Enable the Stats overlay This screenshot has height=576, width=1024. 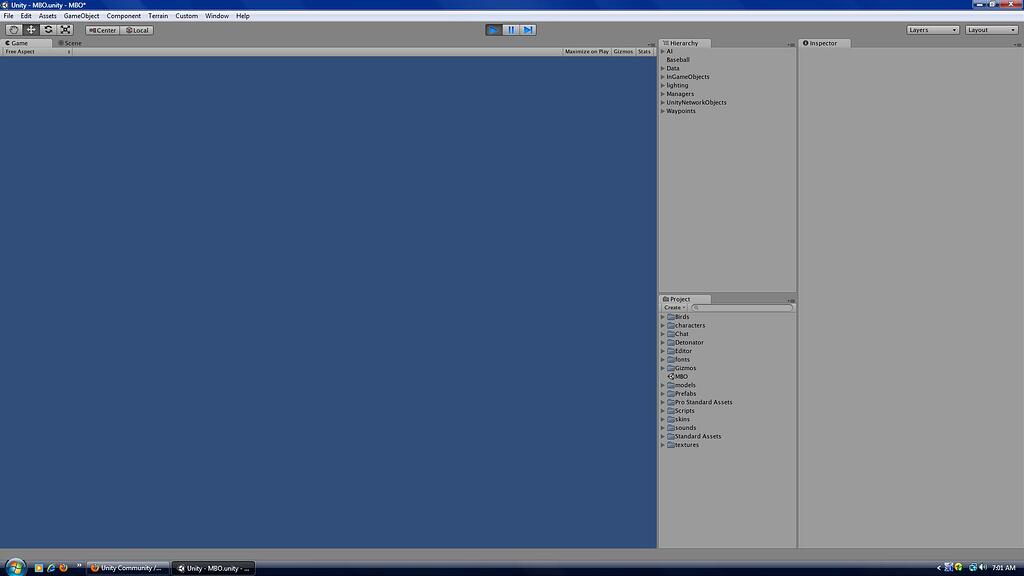click(x=643, y=51)
